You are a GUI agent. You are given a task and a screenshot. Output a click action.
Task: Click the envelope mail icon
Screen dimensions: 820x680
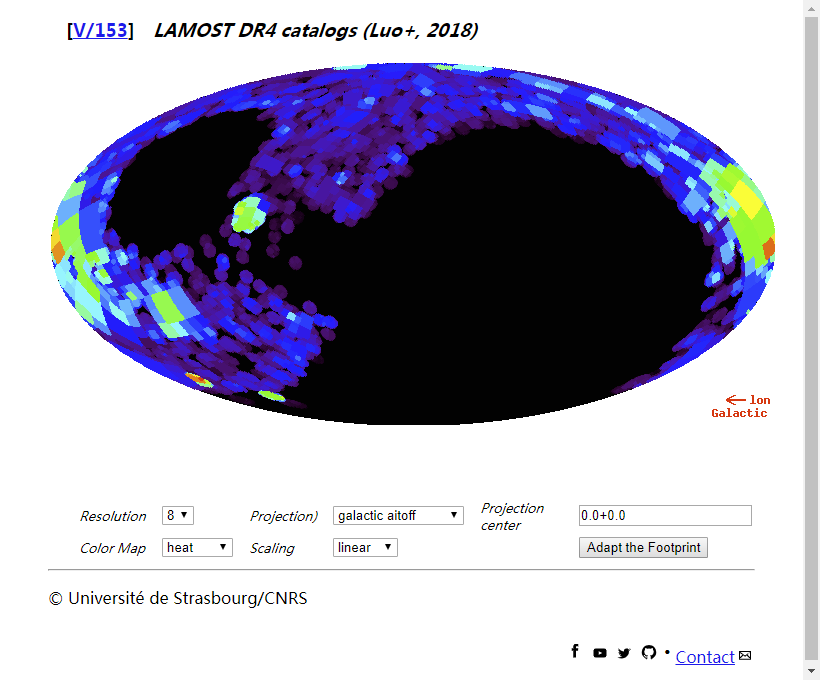[x=745, y=656]
